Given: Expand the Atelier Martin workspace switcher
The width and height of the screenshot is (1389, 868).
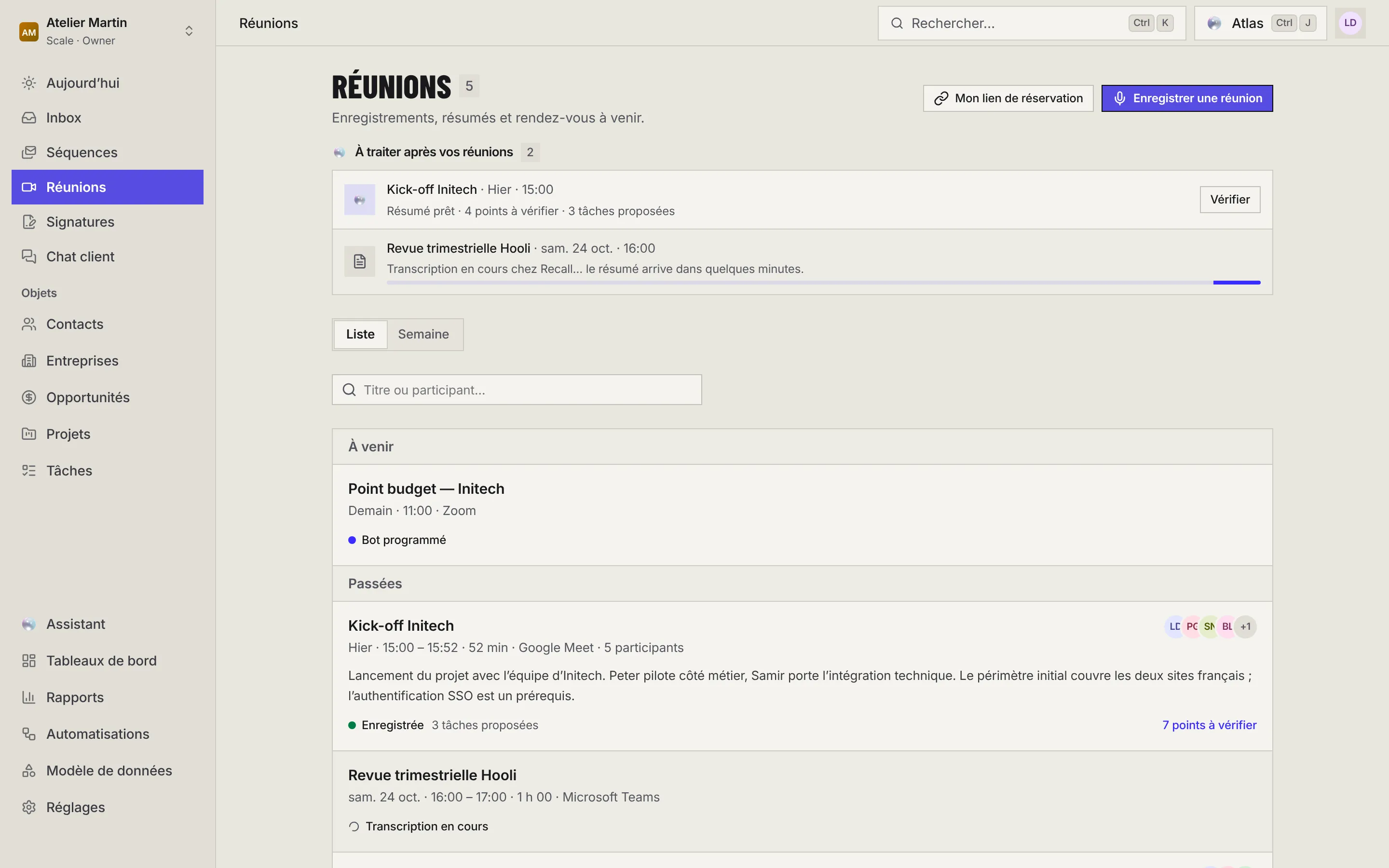Looking at the screenshot, I should pos(189,31).
